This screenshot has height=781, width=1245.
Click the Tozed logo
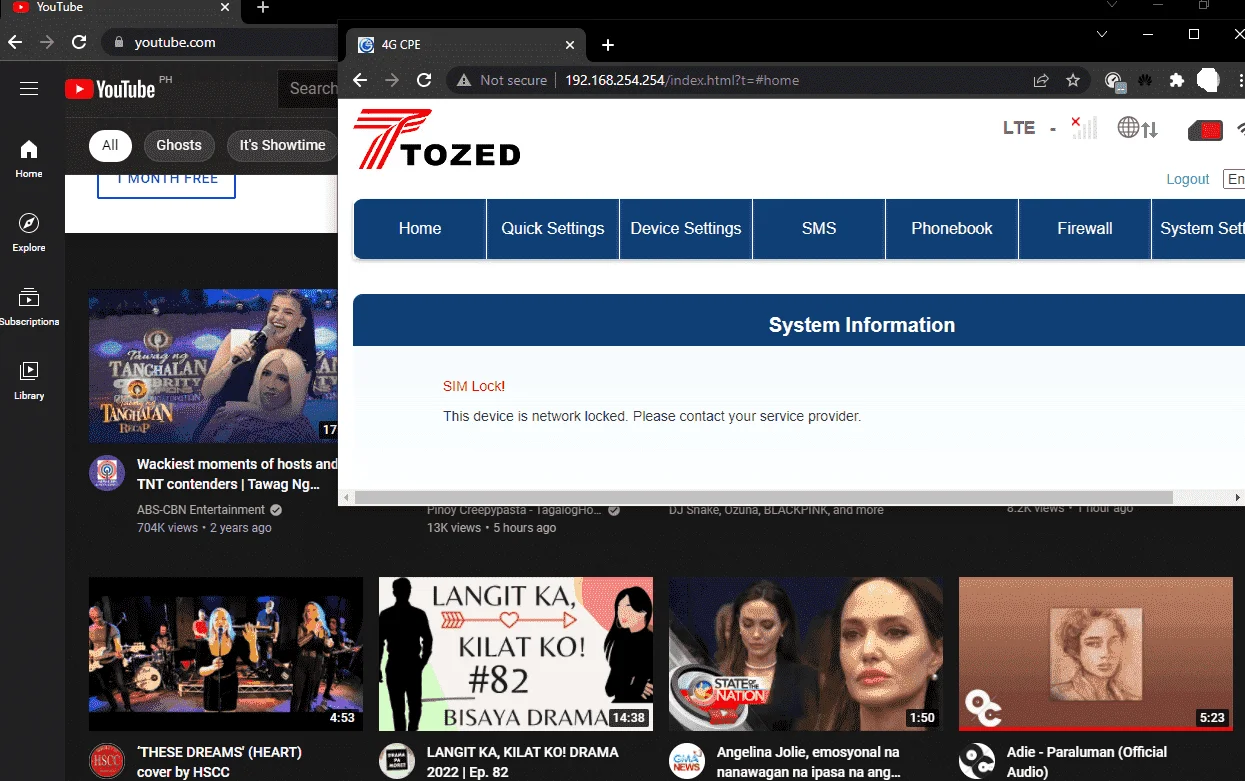coord(437,139)
